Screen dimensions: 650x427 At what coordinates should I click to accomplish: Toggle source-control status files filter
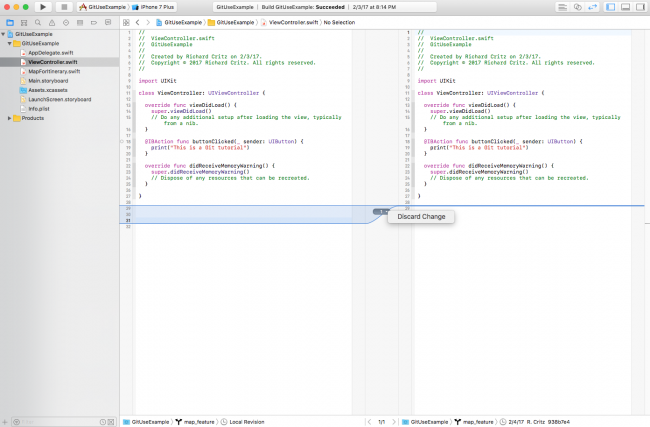click(111, 422)
